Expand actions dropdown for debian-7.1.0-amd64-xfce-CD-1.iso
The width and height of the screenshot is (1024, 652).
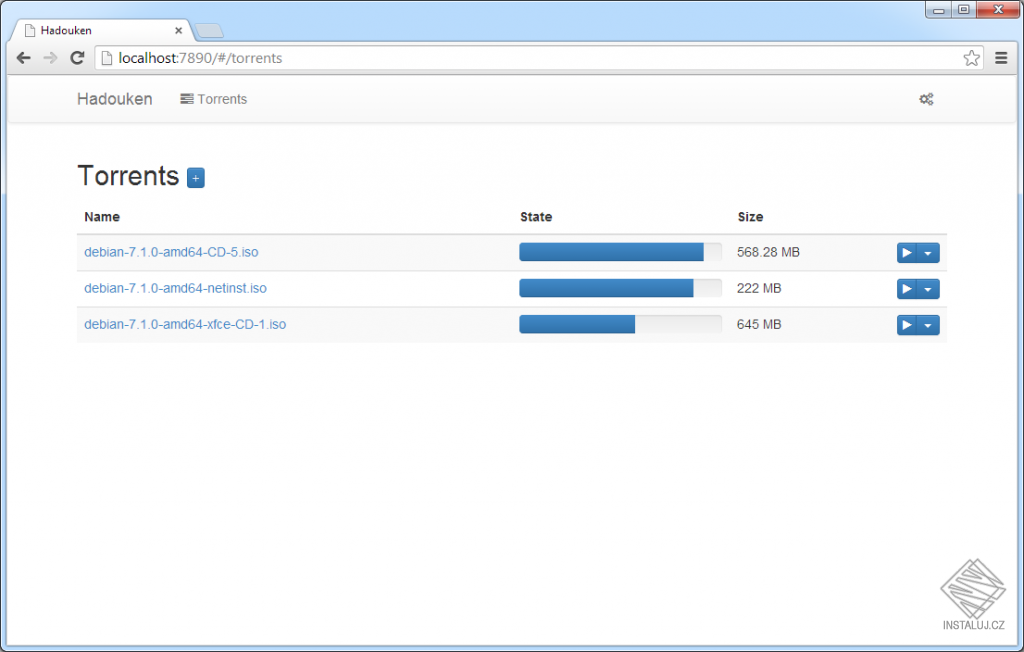(928, 325)
